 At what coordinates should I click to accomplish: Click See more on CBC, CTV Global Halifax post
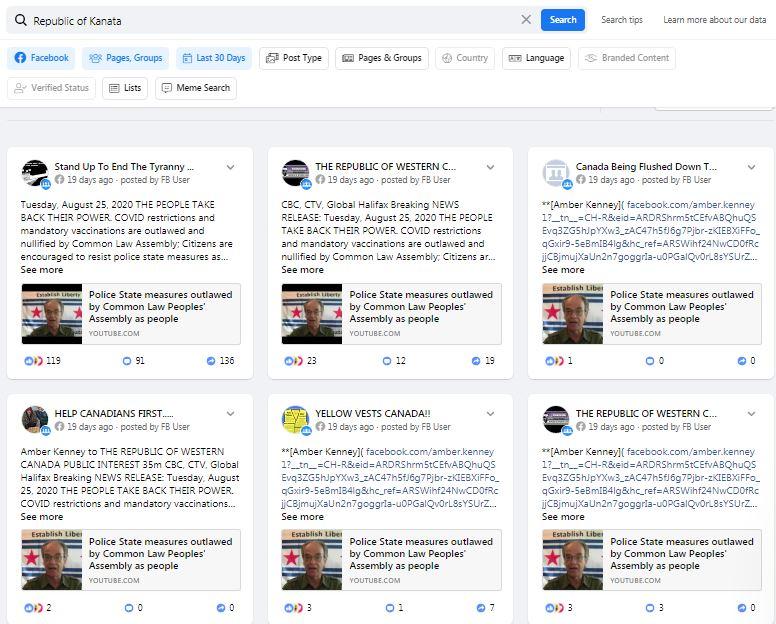302,270
